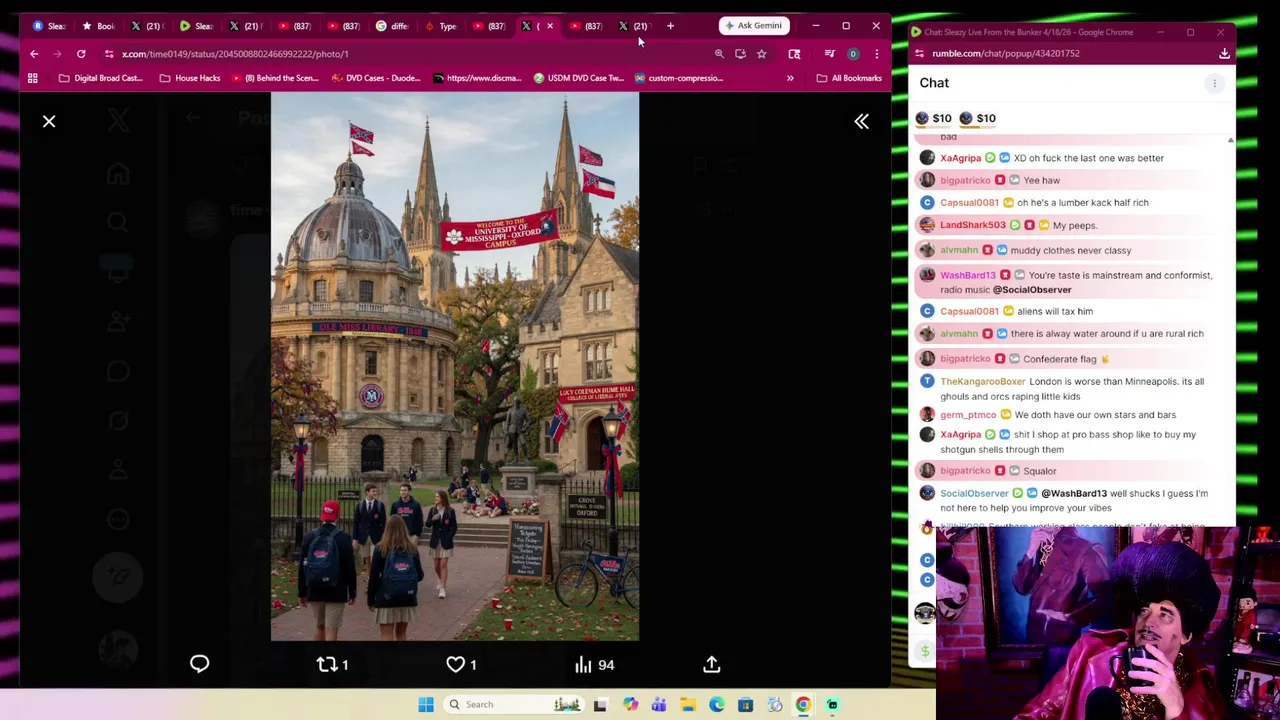1280x720 pixels.
Task: Open the Digital Broad Cast bookmark folder
Action: coord(100,78)
